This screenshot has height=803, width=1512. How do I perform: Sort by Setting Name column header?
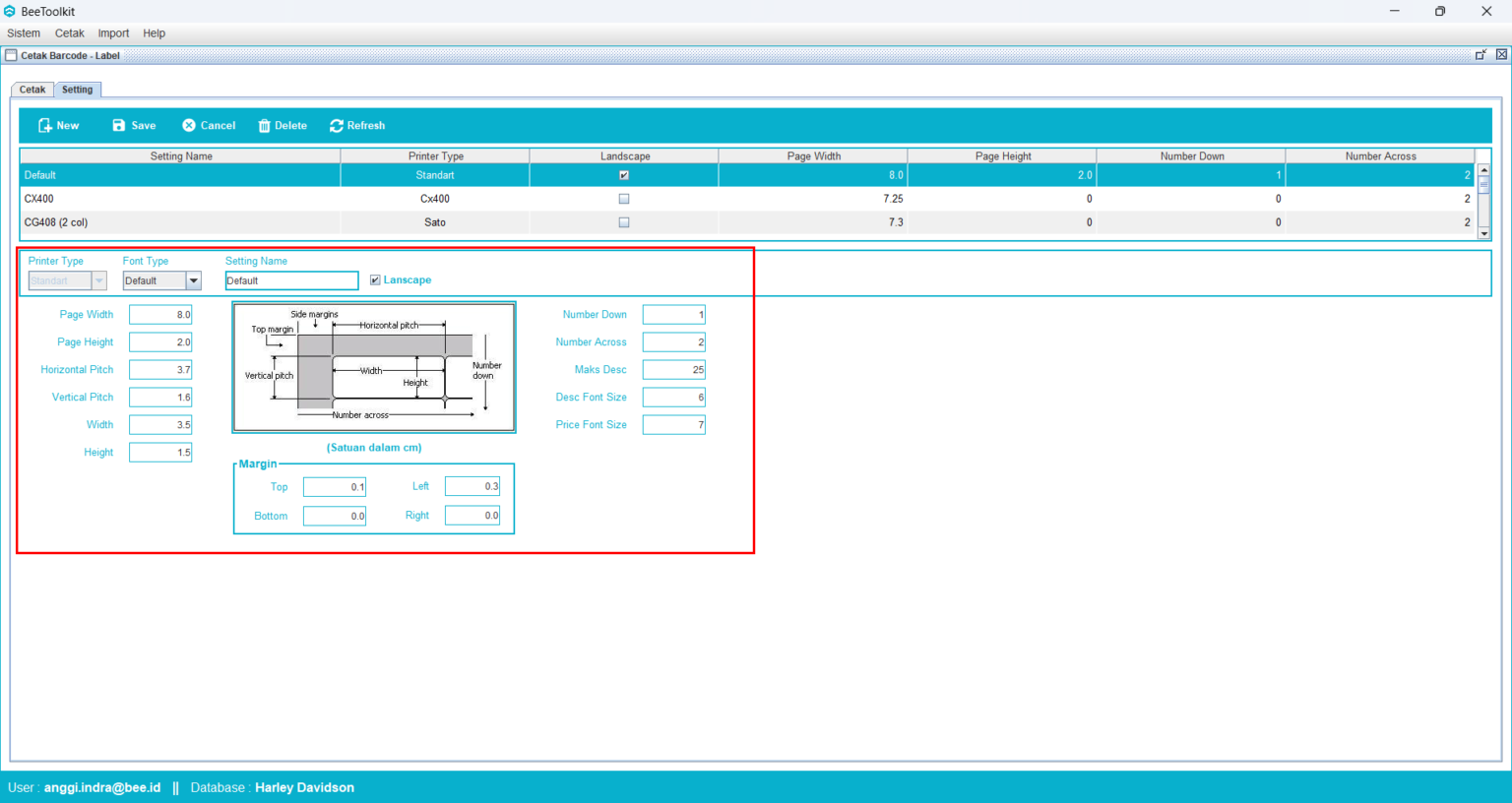[x=181, y=156]
